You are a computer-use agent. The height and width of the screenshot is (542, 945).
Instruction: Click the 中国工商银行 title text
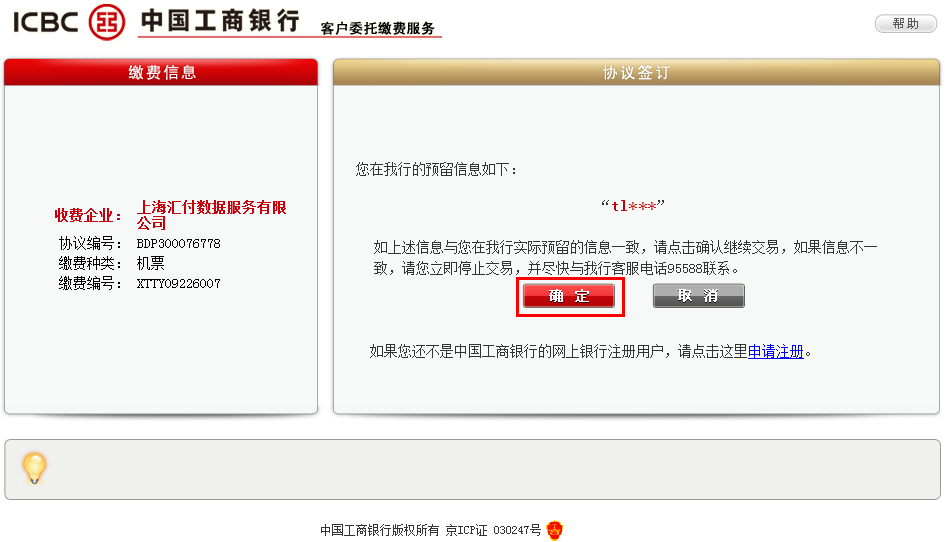(x=221, y=20)
